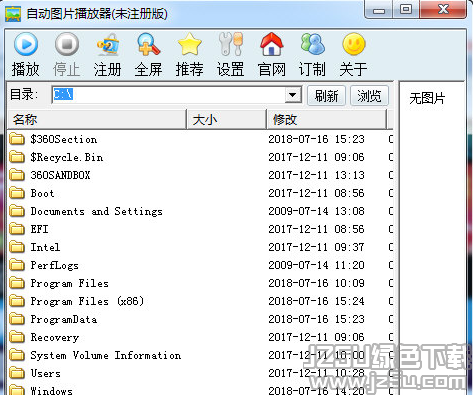Sort by the 名称 column header
The image size is (473, 395).
pos(97,119)
